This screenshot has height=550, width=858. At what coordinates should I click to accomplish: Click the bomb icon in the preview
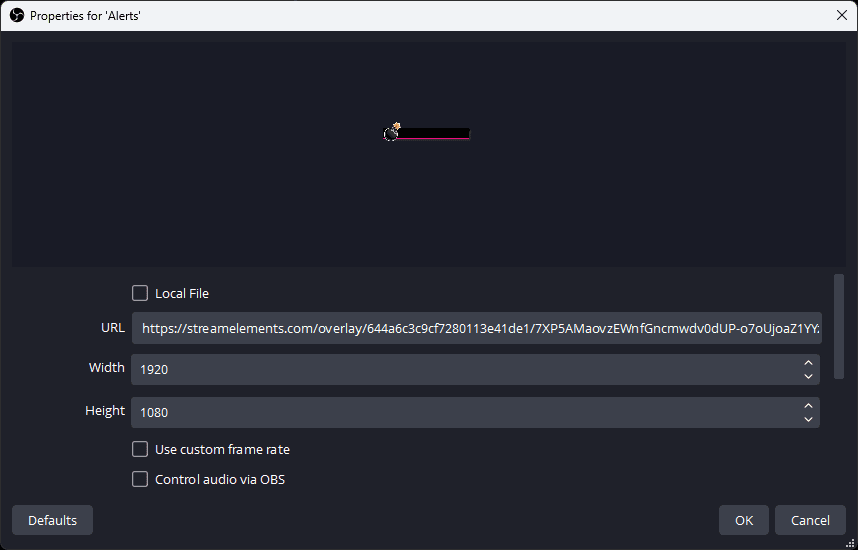[x=392, y=132]
